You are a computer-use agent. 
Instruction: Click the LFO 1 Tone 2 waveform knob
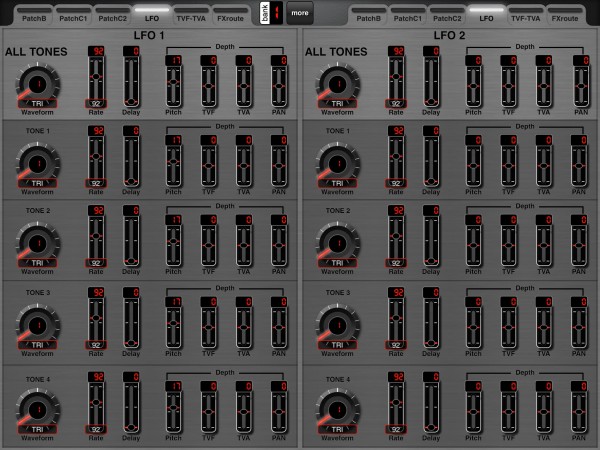click(x=38, y=243)
